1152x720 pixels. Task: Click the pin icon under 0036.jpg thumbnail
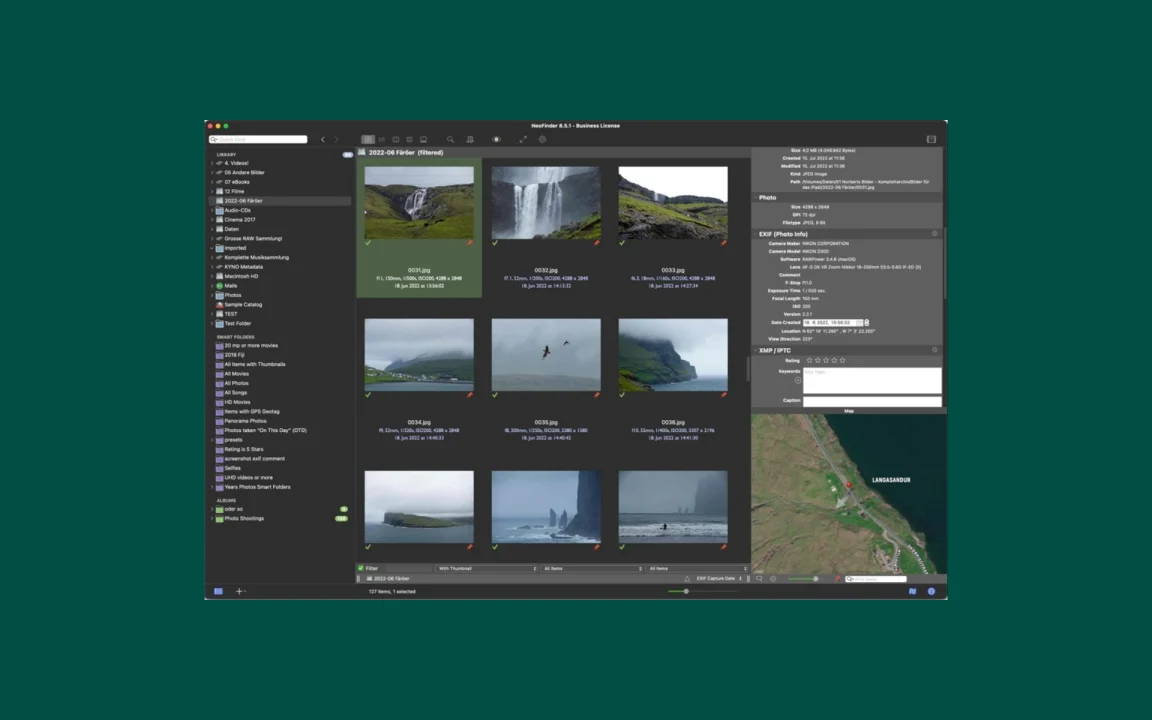(724, 395)
